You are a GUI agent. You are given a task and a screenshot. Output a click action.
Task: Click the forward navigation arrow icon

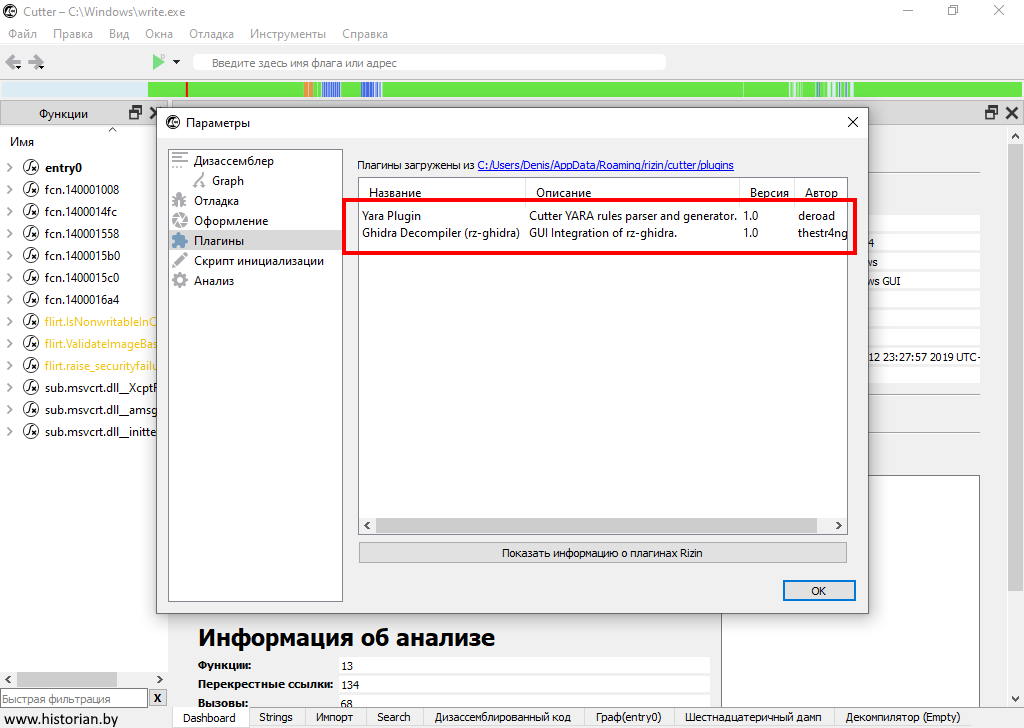(x=37, y=62)
